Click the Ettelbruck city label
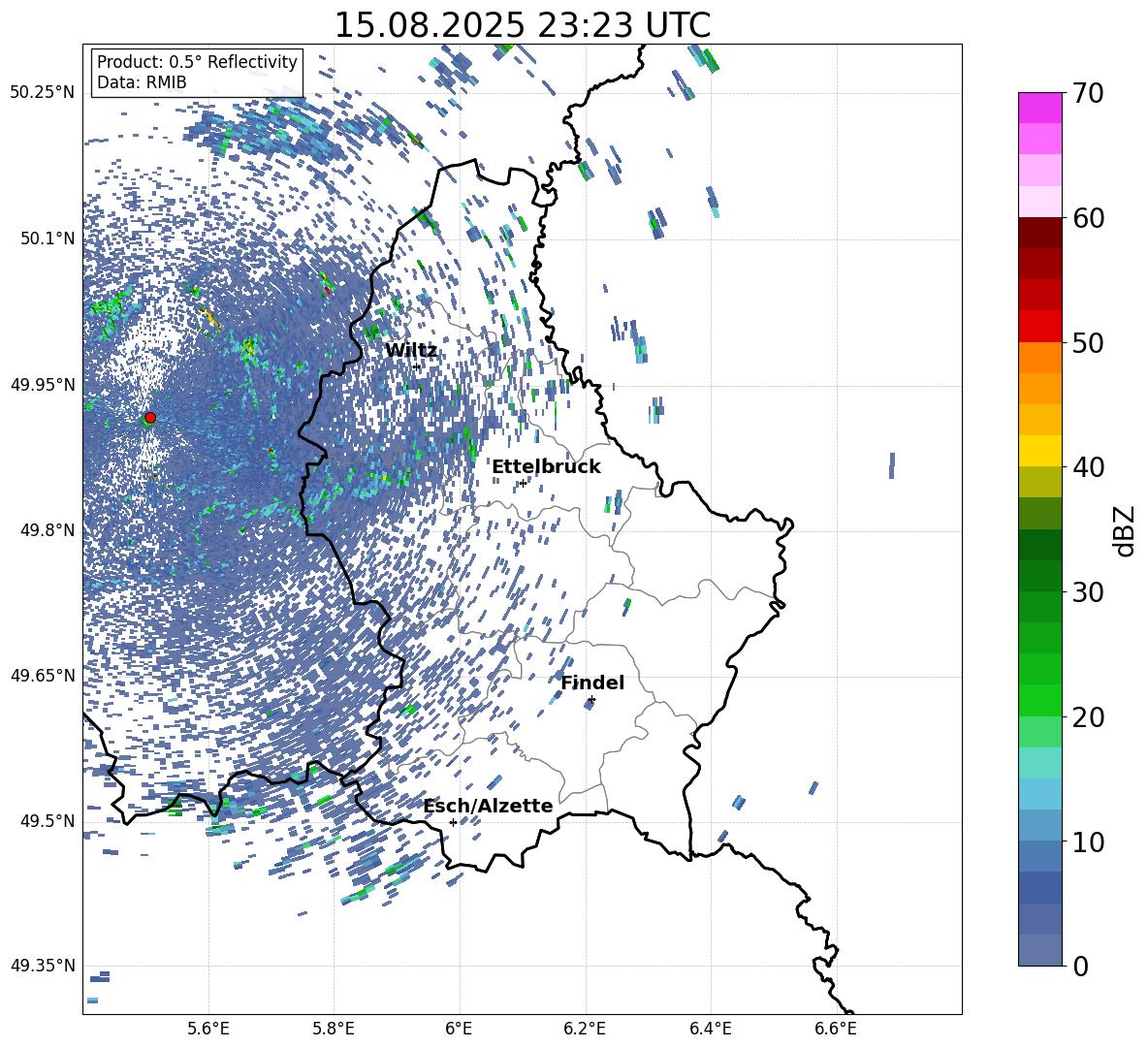 coord(546,467)
